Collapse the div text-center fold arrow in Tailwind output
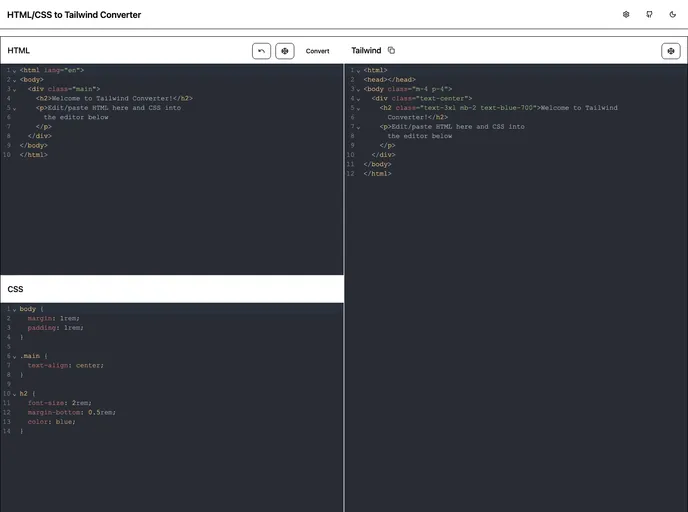 (x=358, y=99)
